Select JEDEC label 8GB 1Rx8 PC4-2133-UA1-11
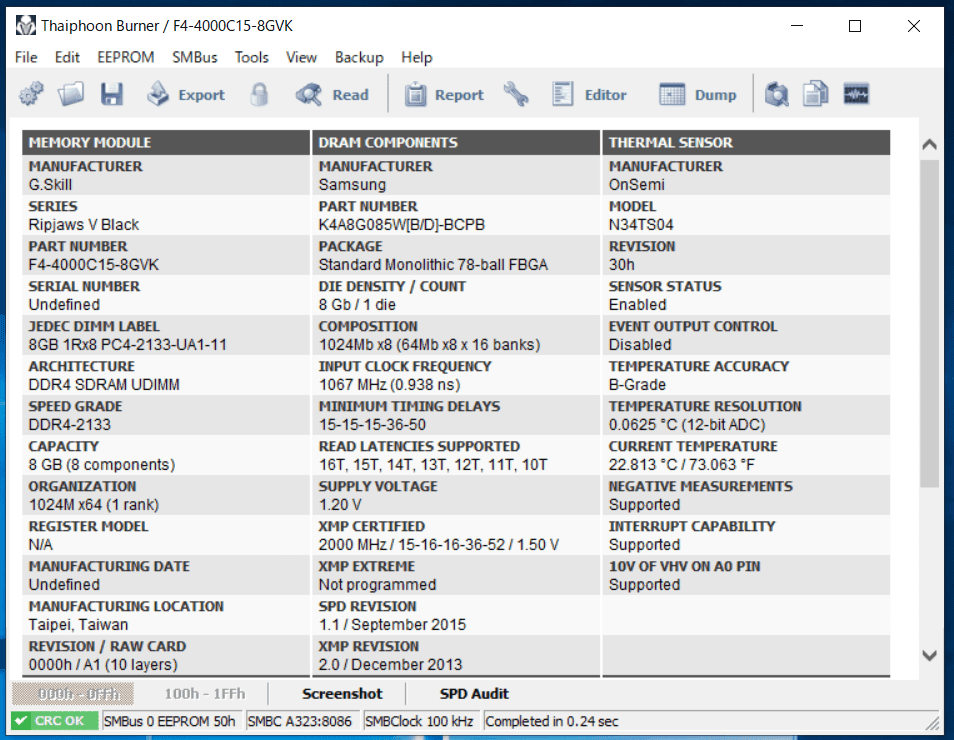 (128, 345)
